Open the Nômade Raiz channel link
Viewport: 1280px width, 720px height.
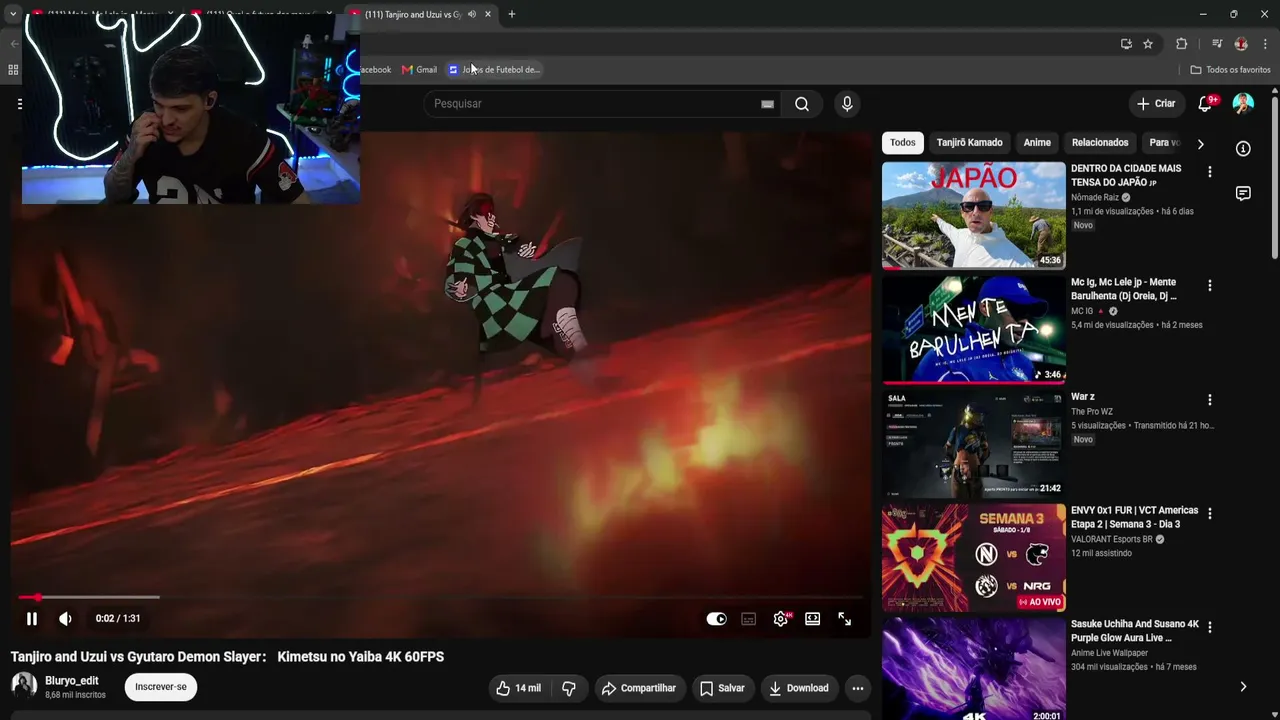pos(1095,198)
